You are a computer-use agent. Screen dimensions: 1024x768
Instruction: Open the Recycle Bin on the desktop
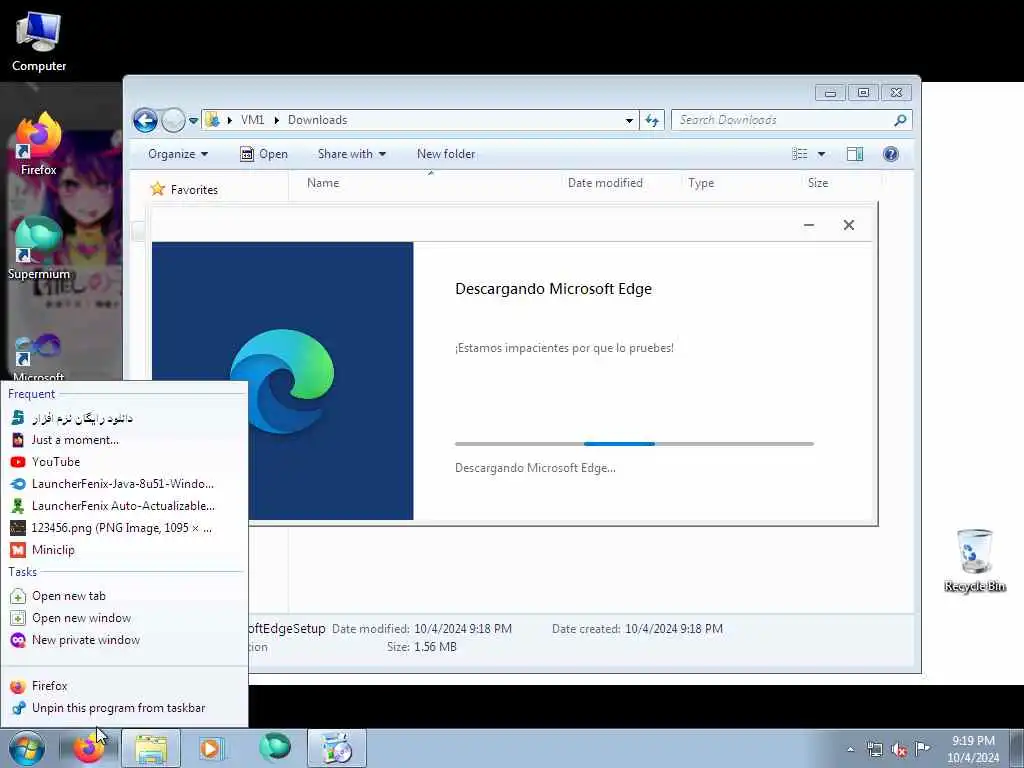(974, 561)
